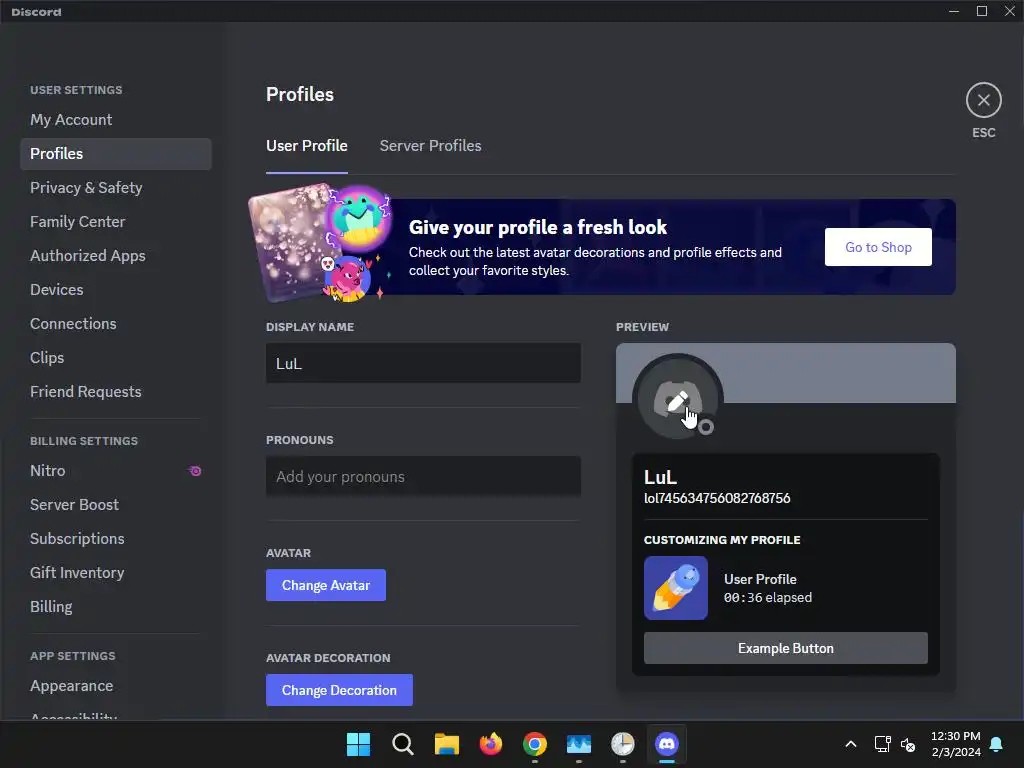Click Change Decoration button
1024x768 pixels.
coord(339,690)
